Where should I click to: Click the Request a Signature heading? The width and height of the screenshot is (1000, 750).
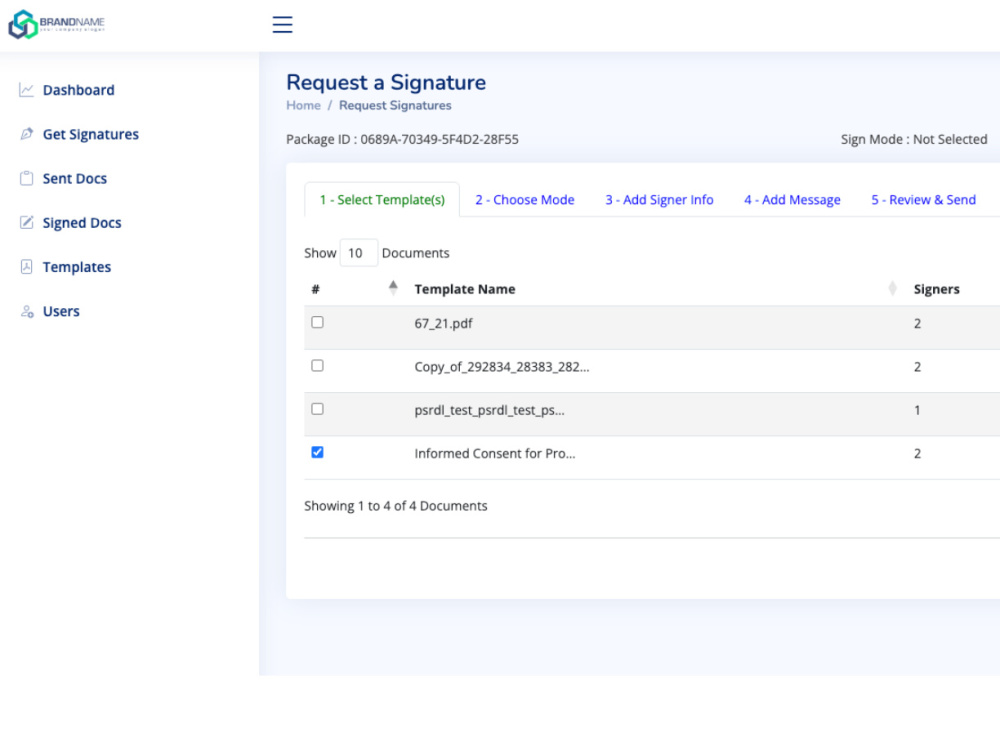[386, 82]
